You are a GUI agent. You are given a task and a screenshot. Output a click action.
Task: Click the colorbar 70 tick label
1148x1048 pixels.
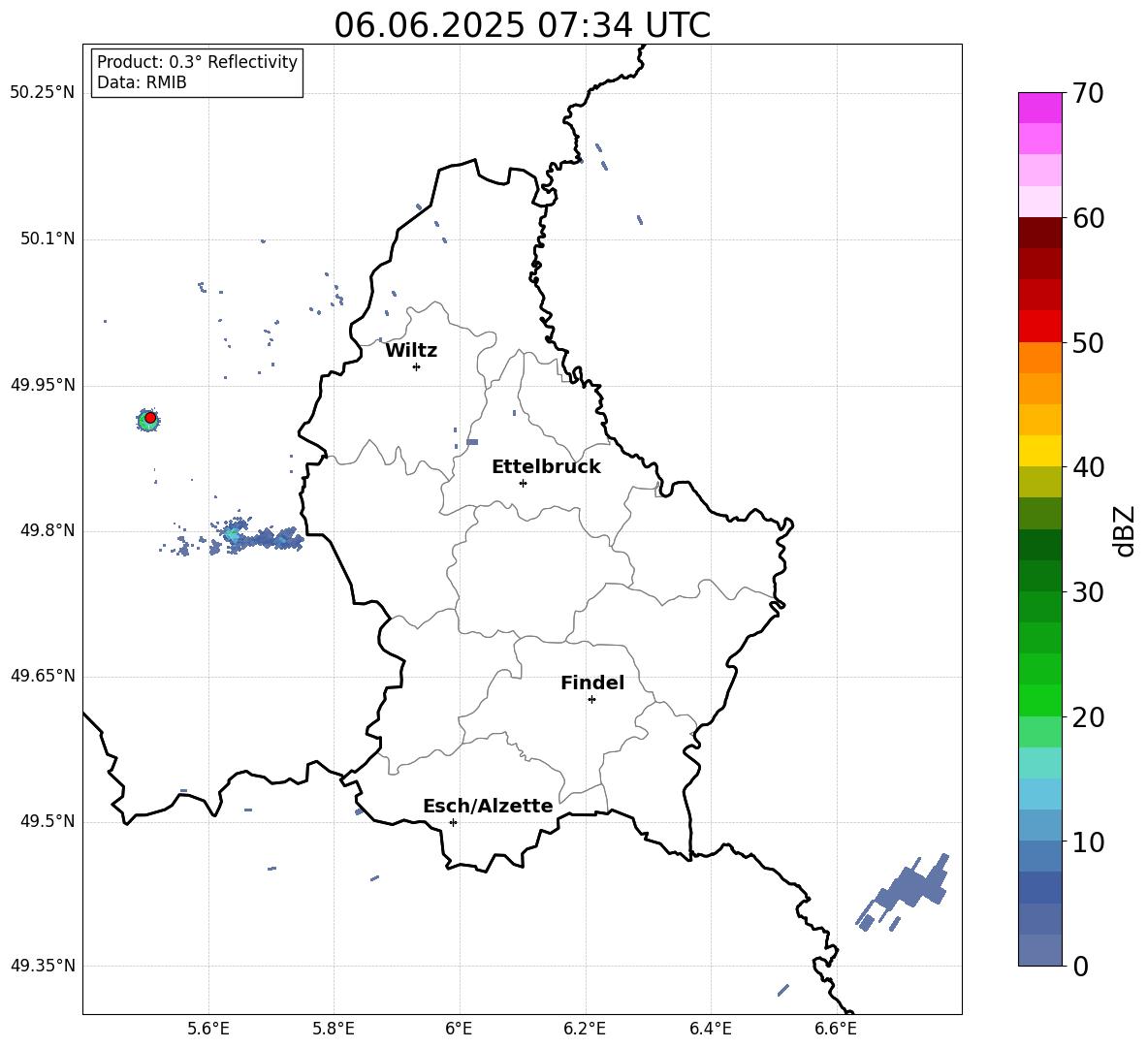coord(1088,93)
